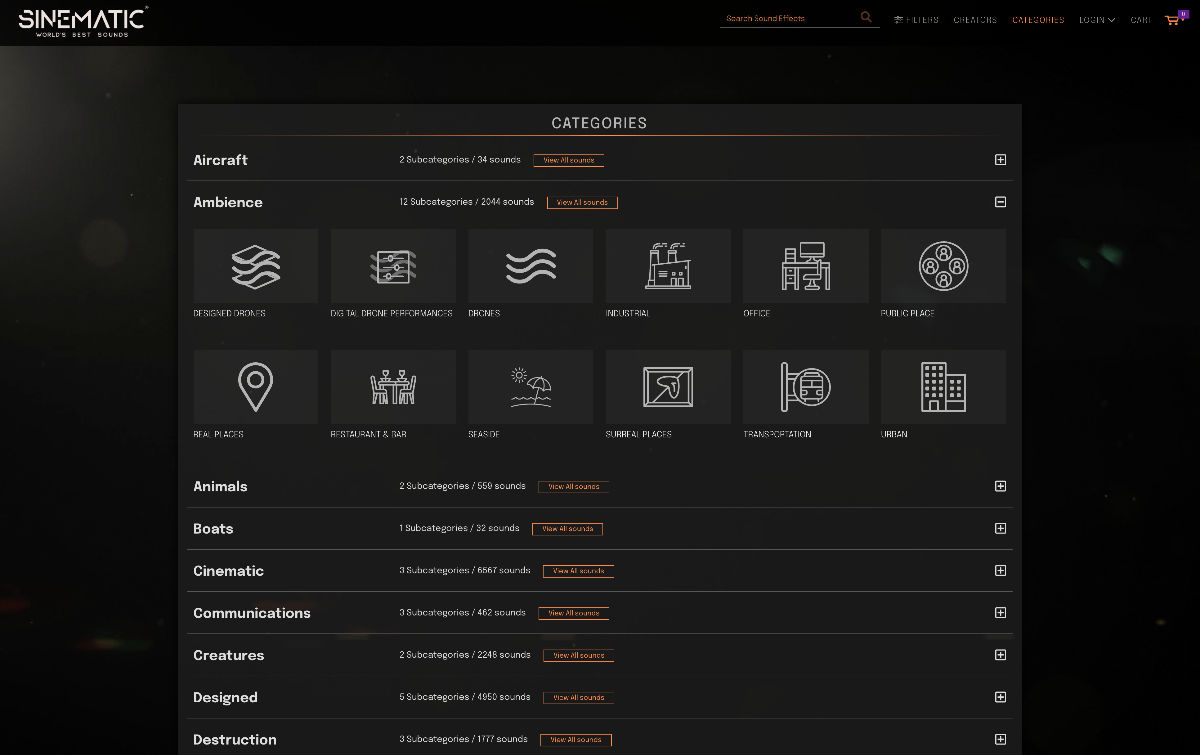Select the Drones waves icon
This screenshot has width=1200, height=755.
[x=530, y=265]
